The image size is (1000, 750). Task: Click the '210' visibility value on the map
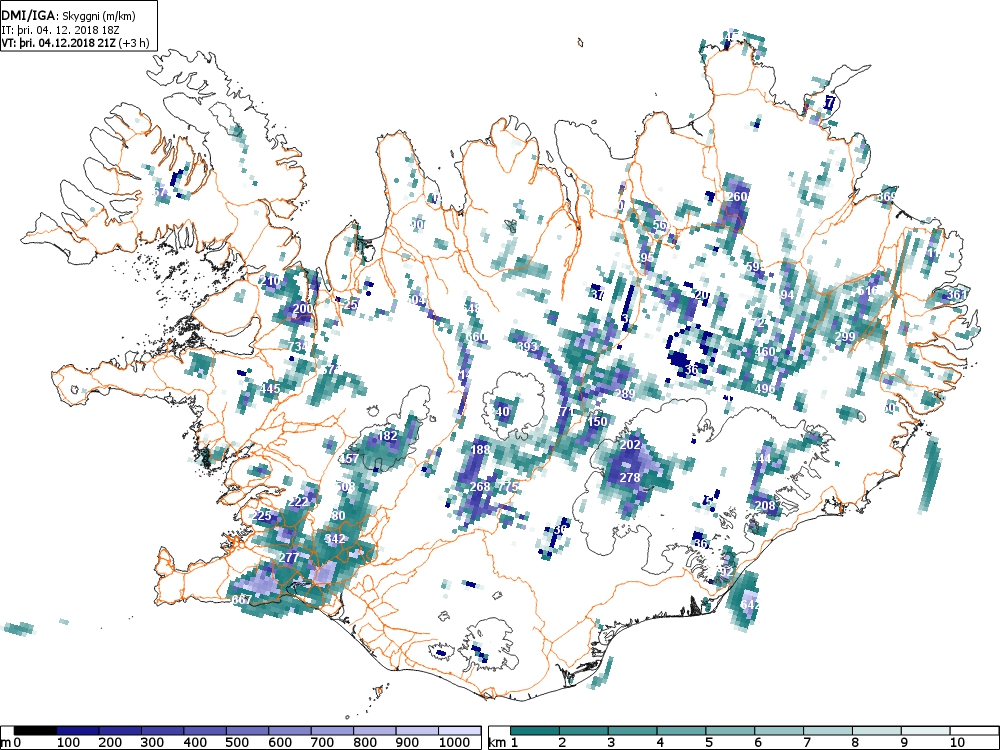pyautogui.click(x=271, y=281)
